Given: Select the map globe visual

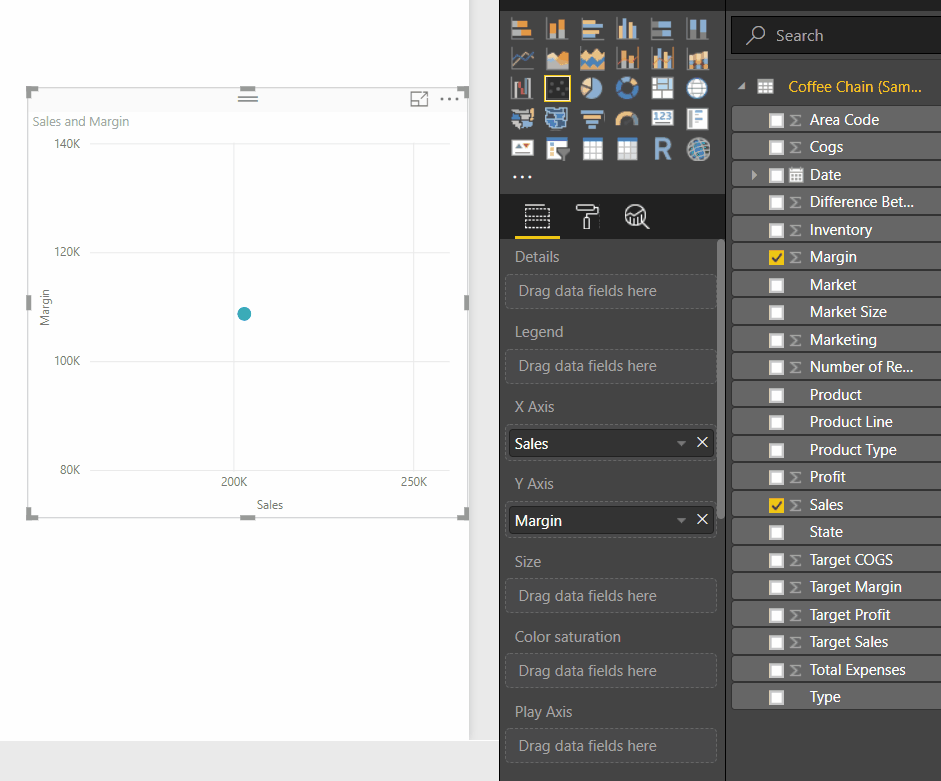Looking at the screenshot, I should pyautogui.click(x=697, y=88).
